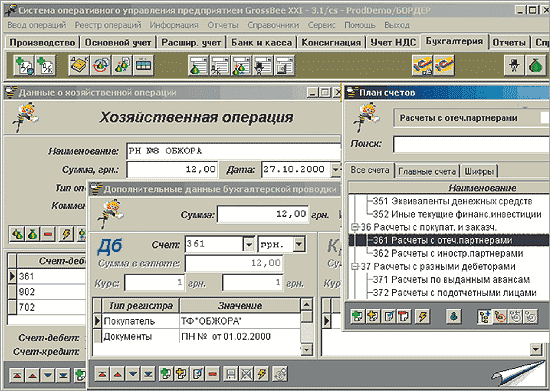The height and width of the screenshot is (391, 550).
Task: Open the грн. currency dropdown arrow
Action: (x=299, y=244)
